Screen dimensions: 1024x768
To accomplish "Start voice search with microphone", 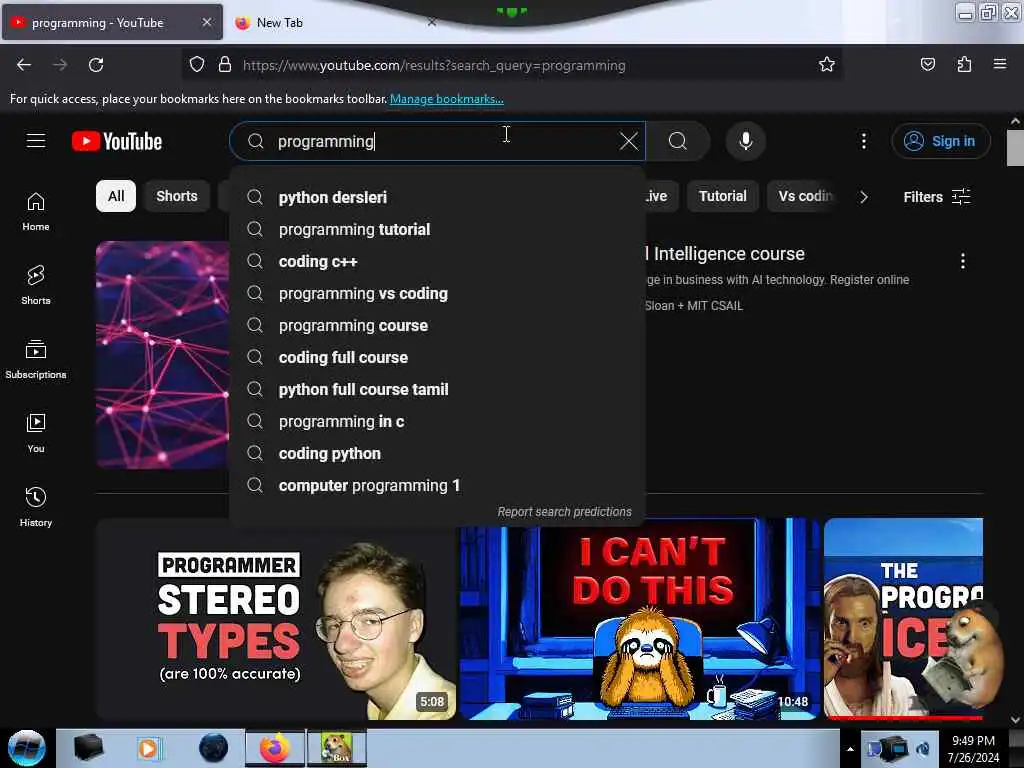I will [746, 141].
